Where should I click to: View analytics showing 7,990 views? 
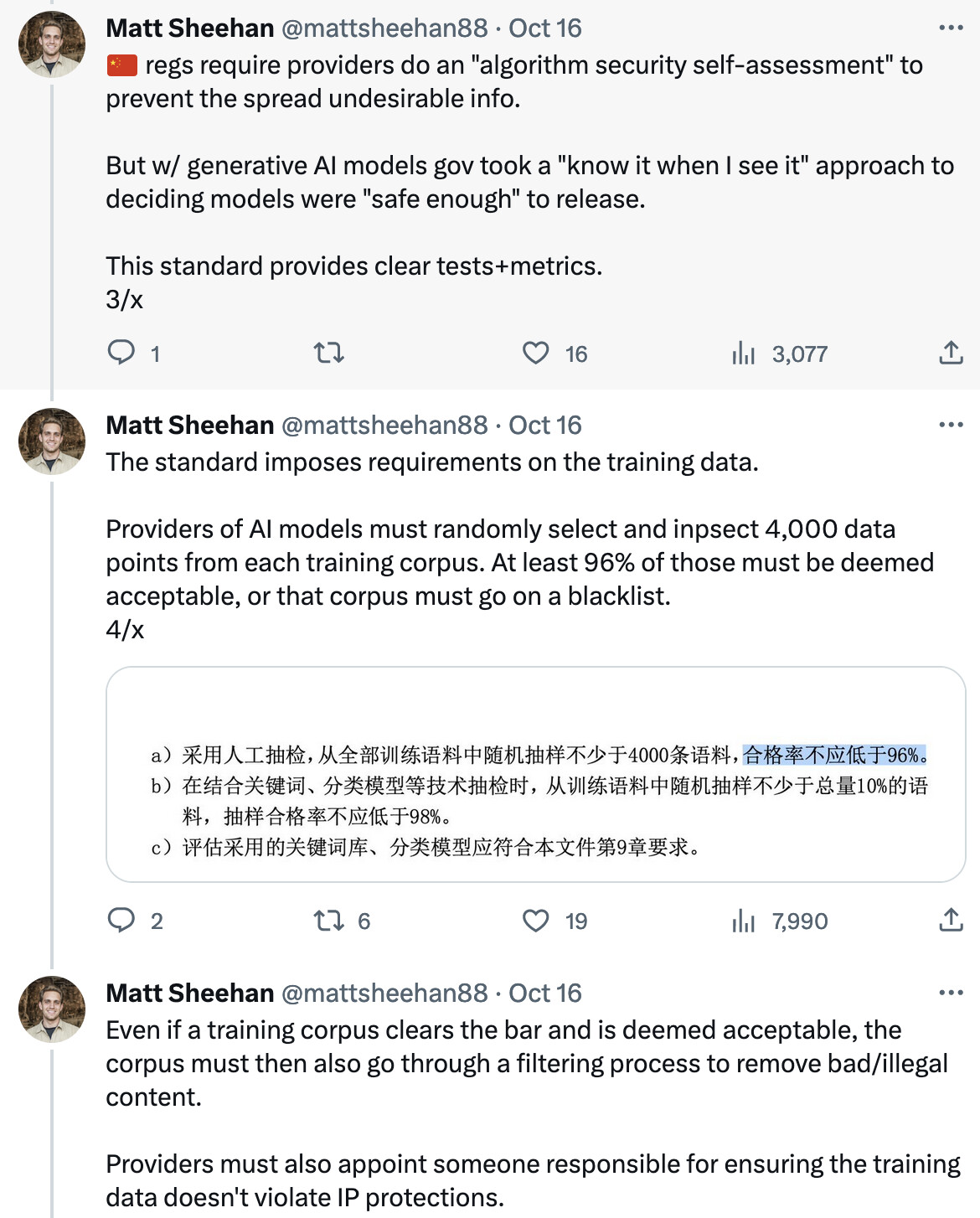(x=744, y=921)
